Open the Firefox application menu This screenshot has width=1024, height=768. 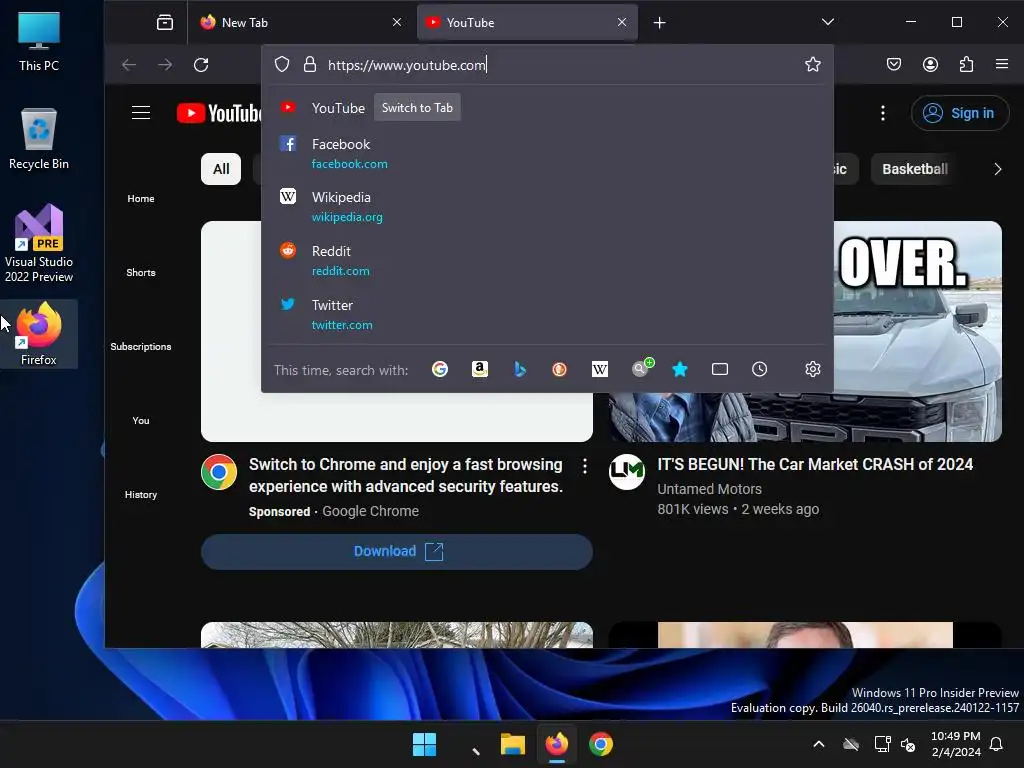(1002, 64)
